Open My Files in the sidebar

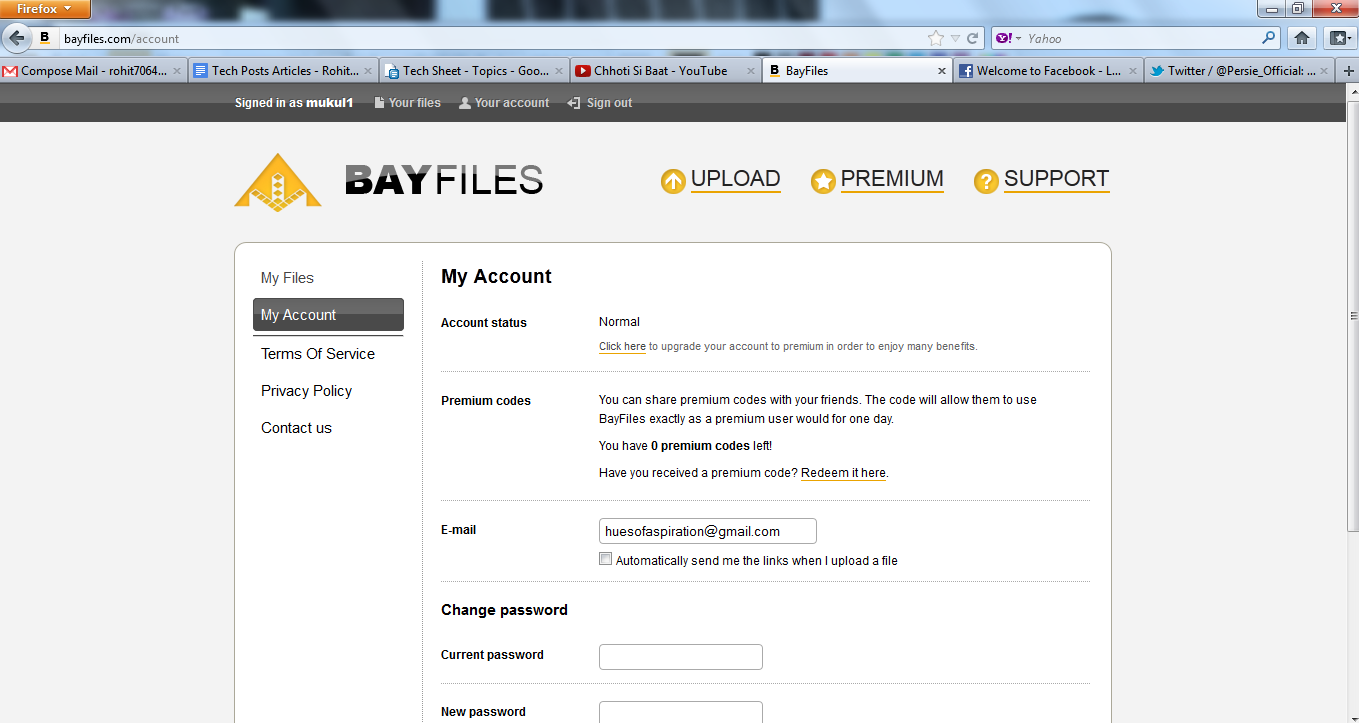(287, 278)
